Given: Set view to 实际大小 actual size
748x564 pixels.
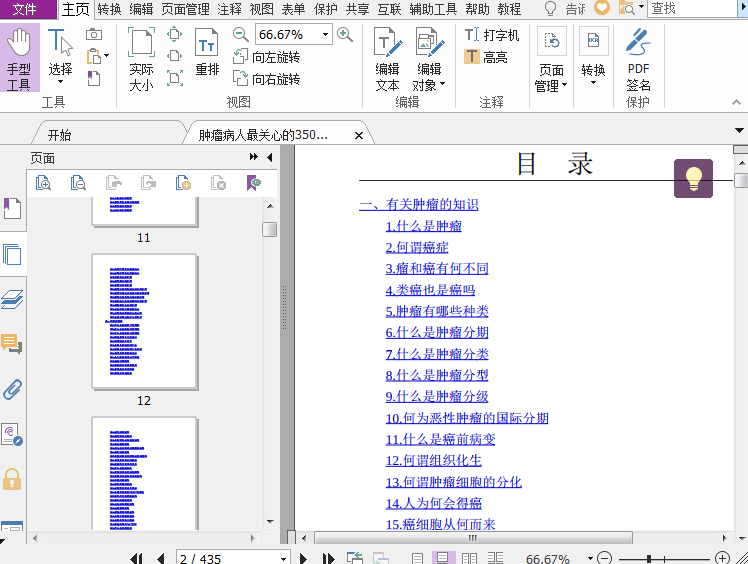Looking at the screenshot, I should tap(141, 59).
